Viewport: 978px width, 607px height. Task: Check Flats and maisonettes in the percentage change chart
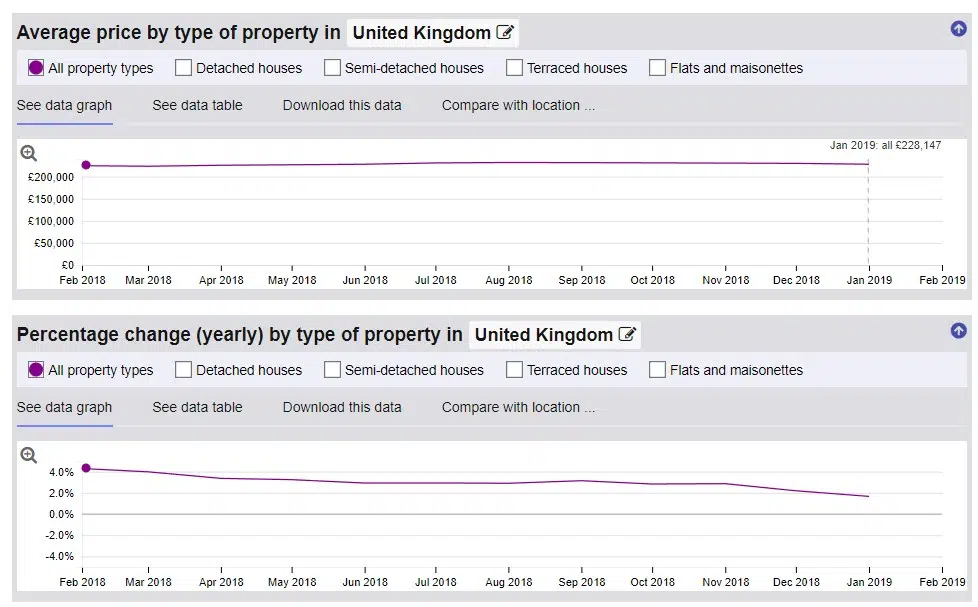pos(657,370)
